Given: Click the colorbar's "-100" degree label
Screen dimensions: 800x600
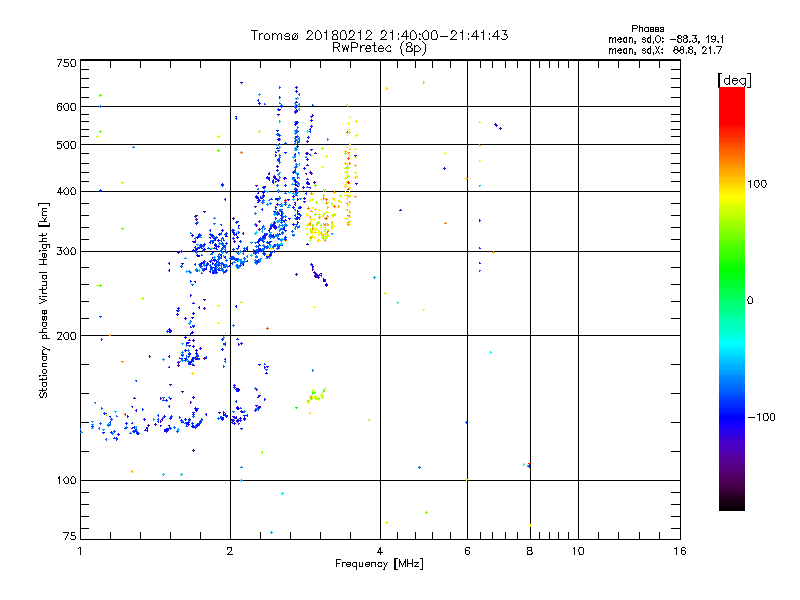Looking at the screenshot, I should 762,417.
